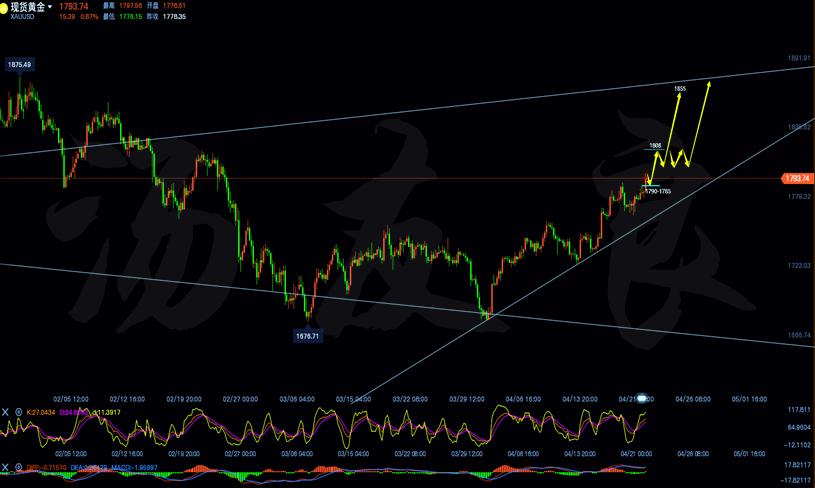Click the yellow gold symbol icon
The width and height of the screenshot is (815, 488).
(5, 8)
